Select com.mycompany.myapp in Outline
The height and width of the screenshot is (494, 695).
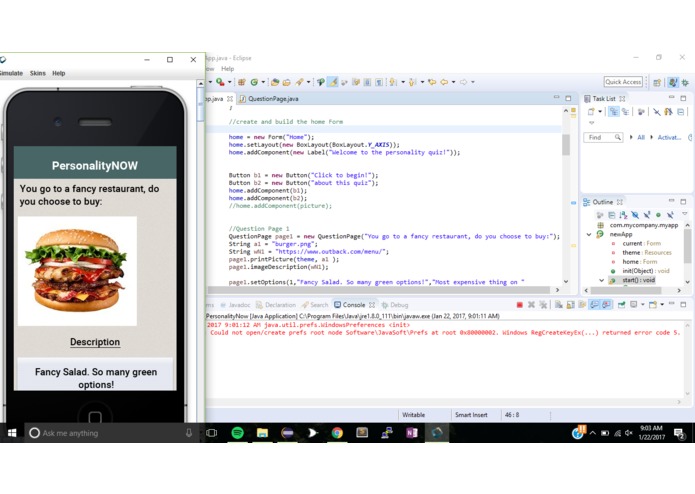tap(644, 225)
